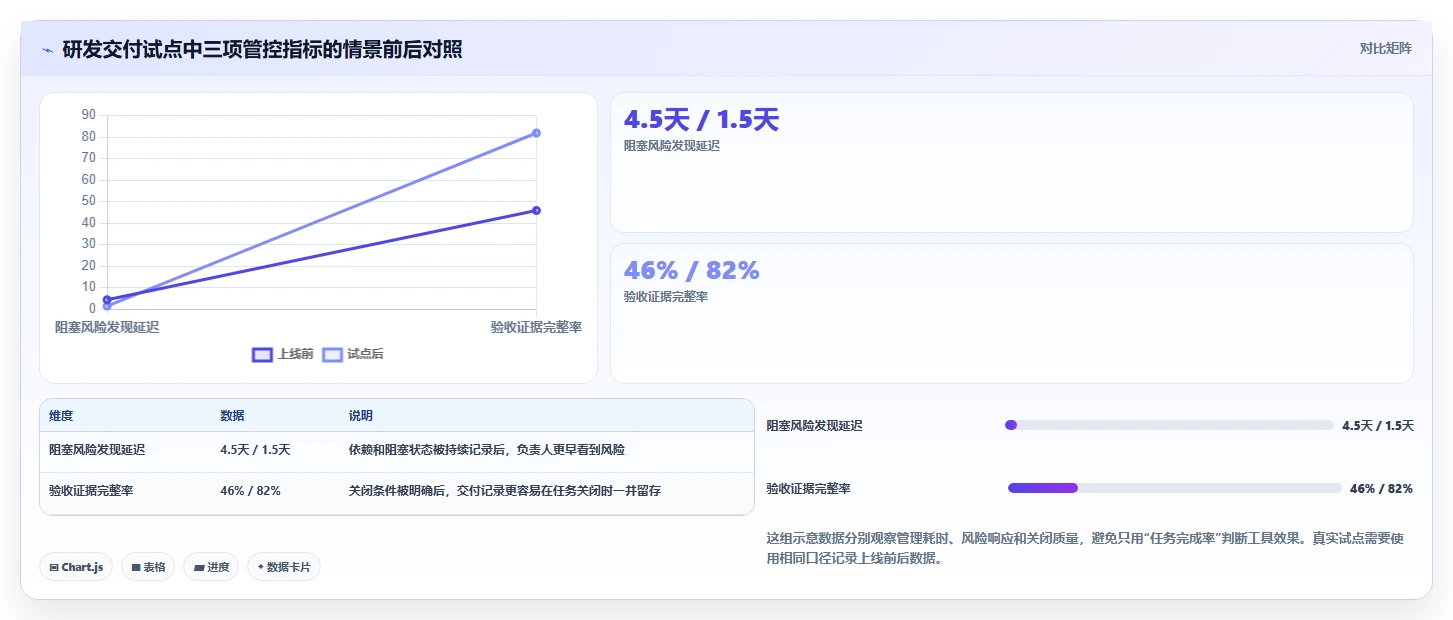Click the description starting 关闭条件被明确后
Viewport: 1453px width, 620px height.
[504, 491]
